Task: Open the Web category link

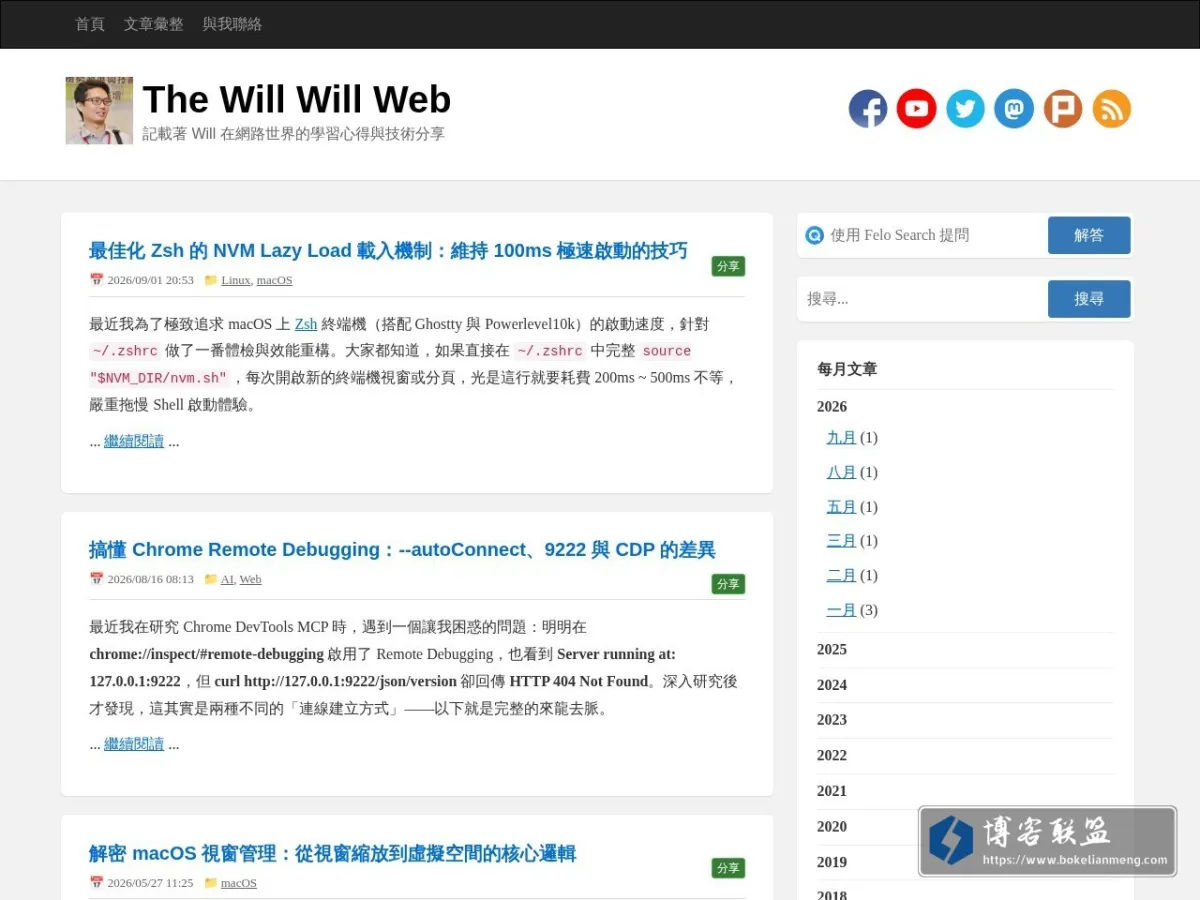Action: 251,579
